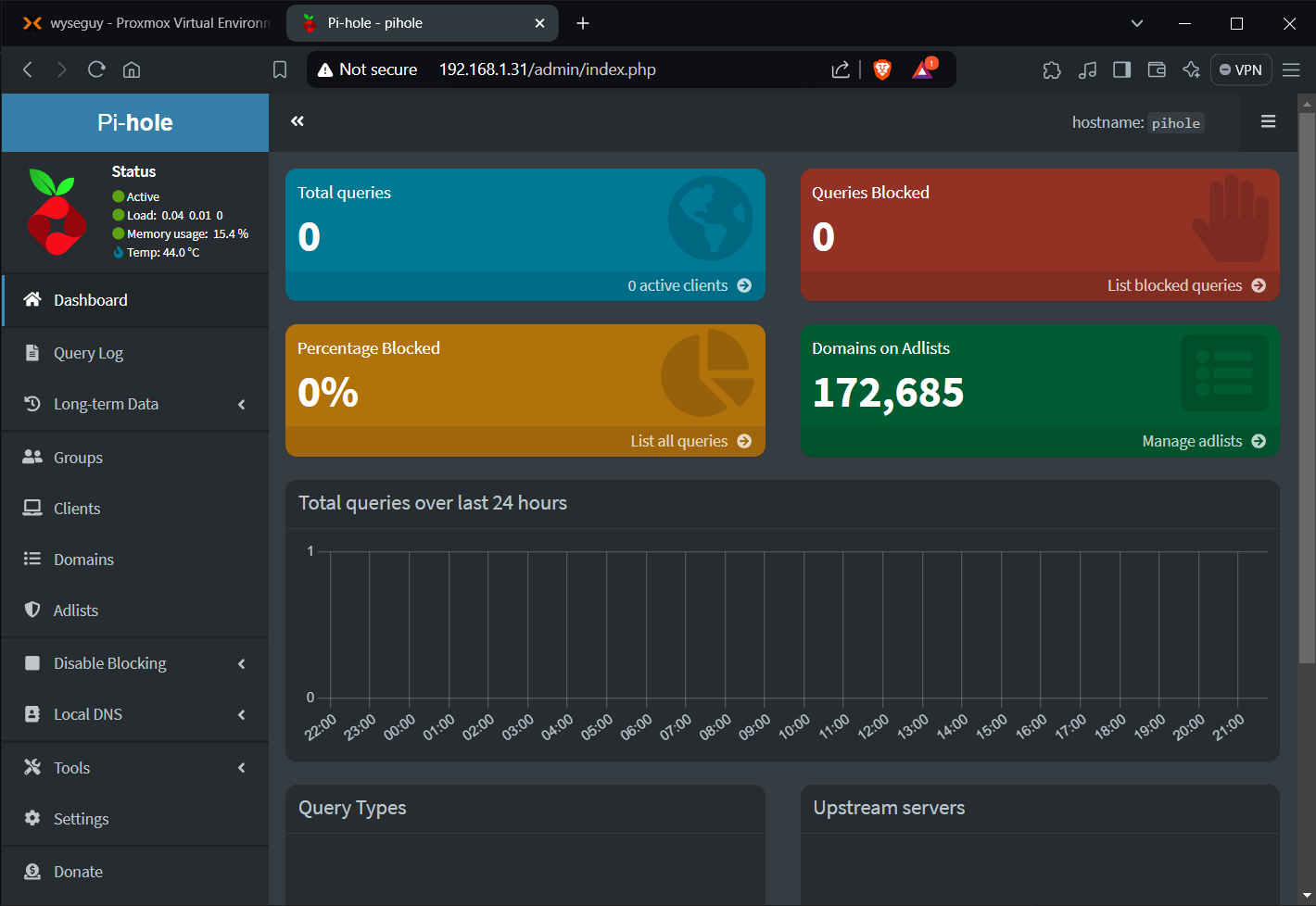Collapse sidebar with double chevron icon
Viewport: 1316px width, 906px height.
click(x=297, y=121)
